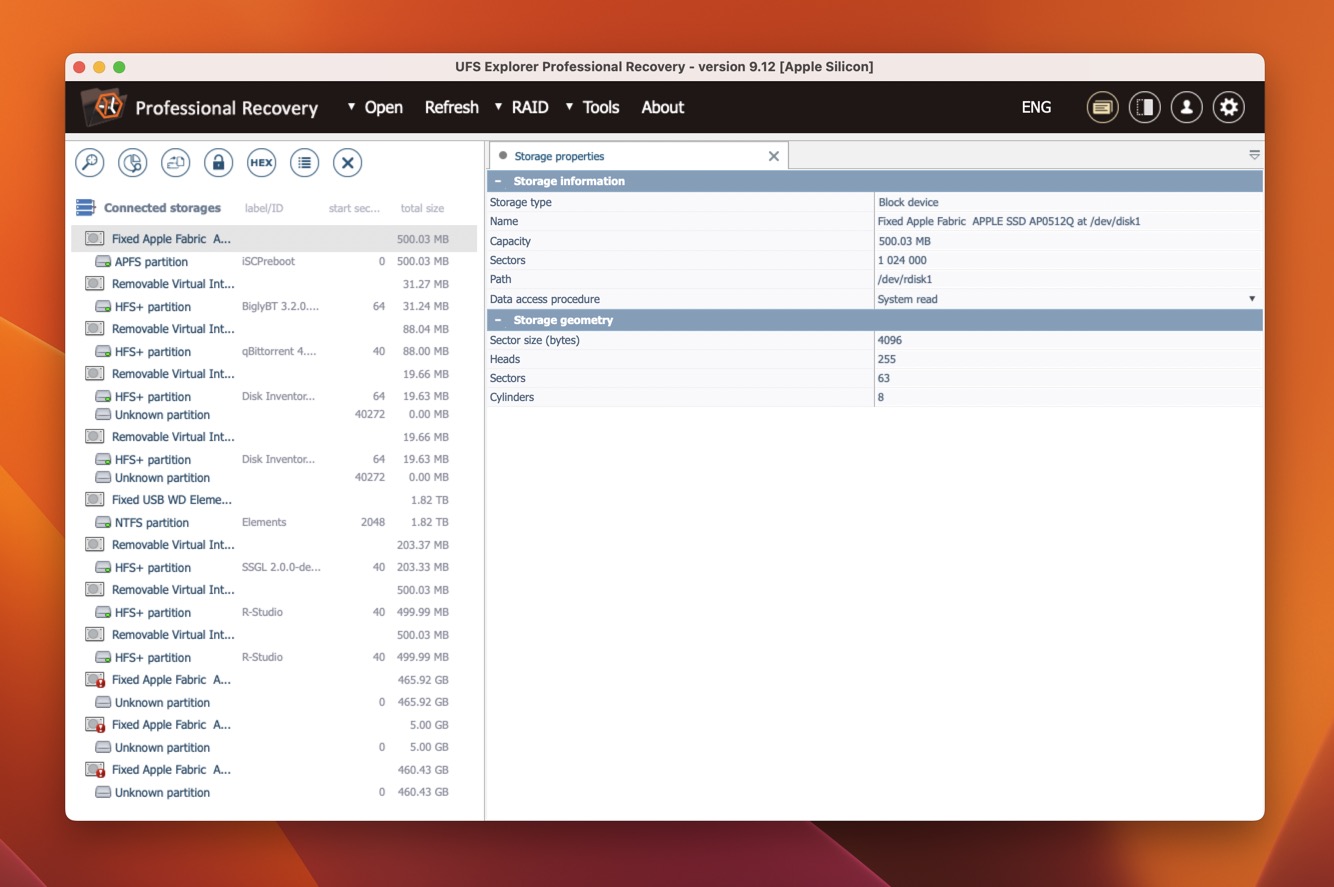
Task: Click the Refresh button
Action: (x=451, y=107)
